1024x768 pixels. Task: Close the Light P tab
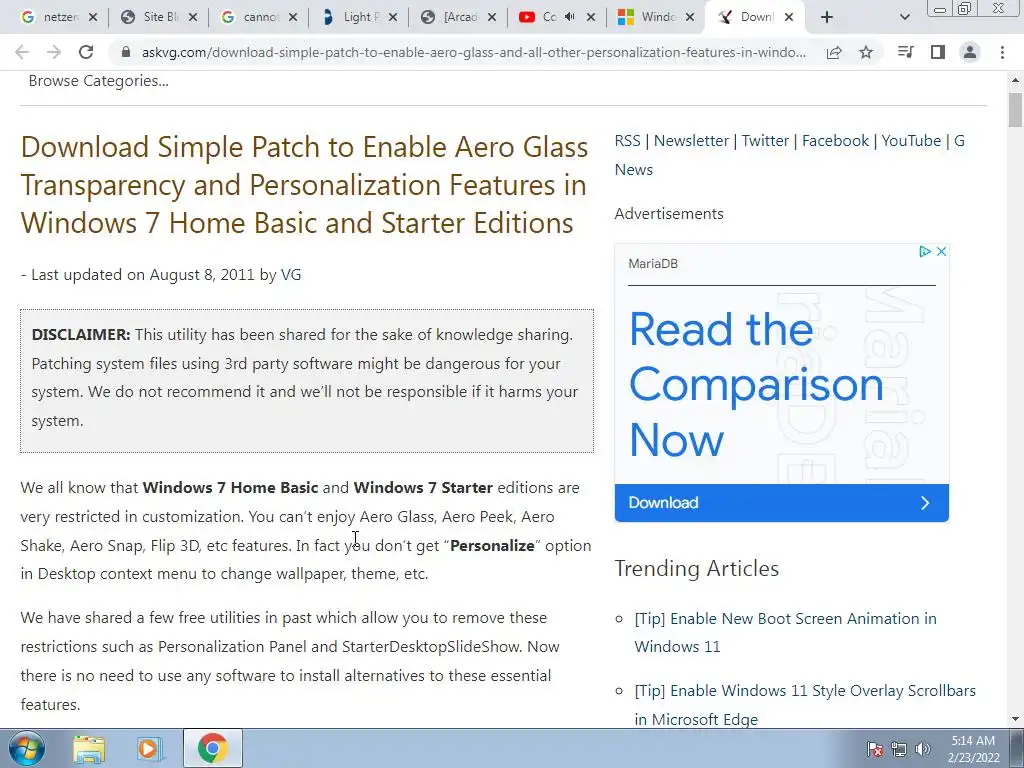point(392,17)
